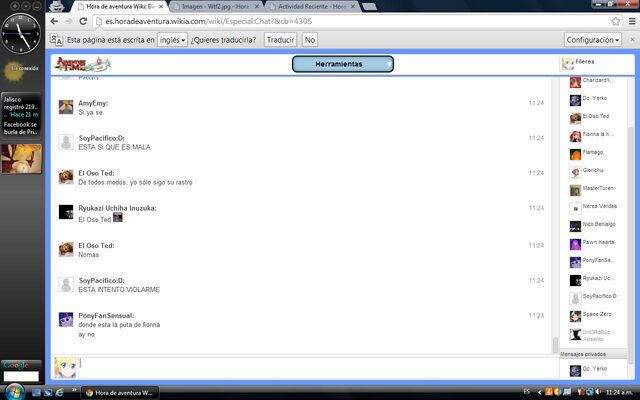Open the language dropdown showing inglés
This screenshot has width=640, height=400.
pyautogui.click(x=172, y=40)
